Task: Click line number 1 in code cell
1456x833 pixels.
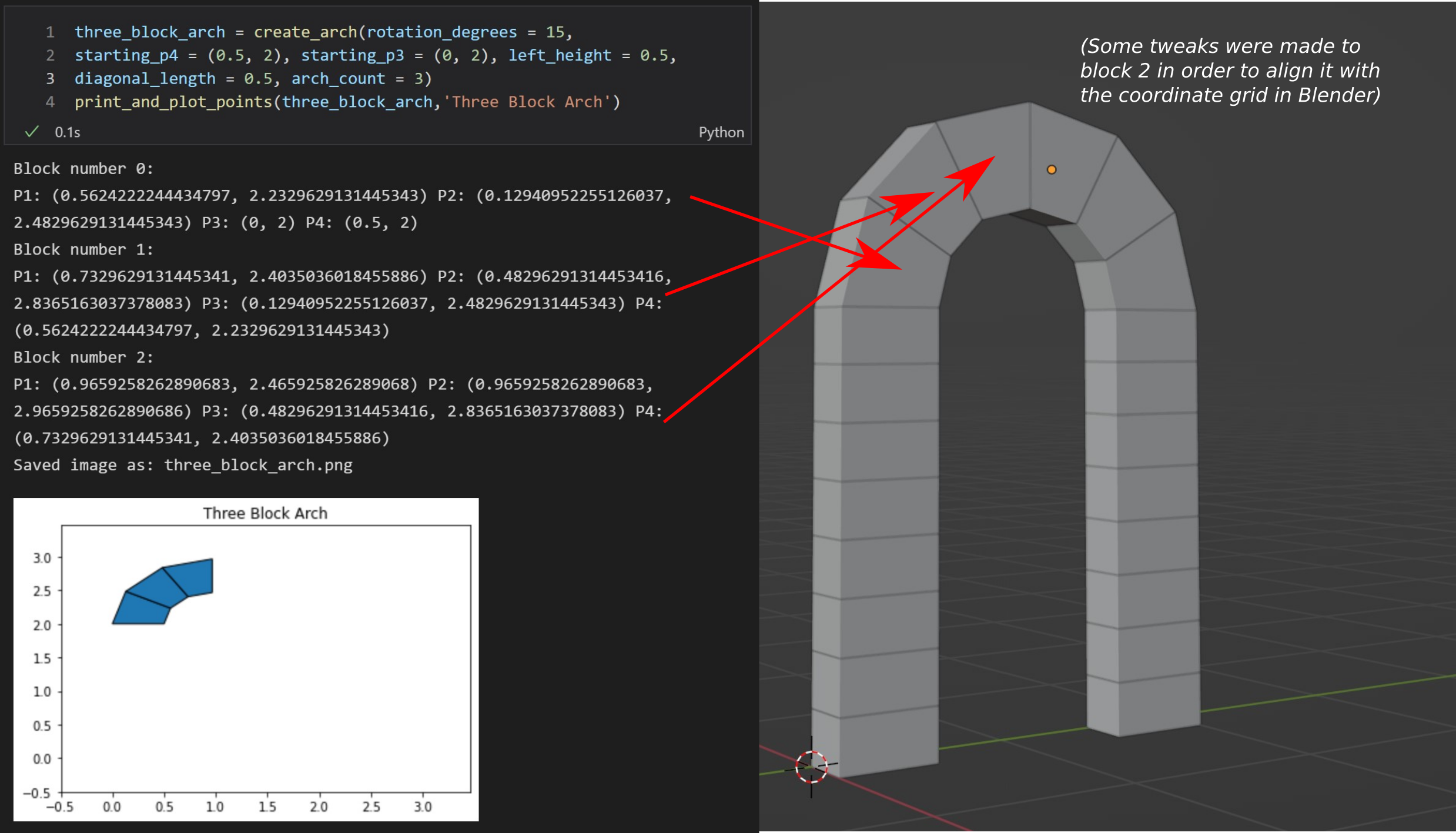Action: [50, 32]
